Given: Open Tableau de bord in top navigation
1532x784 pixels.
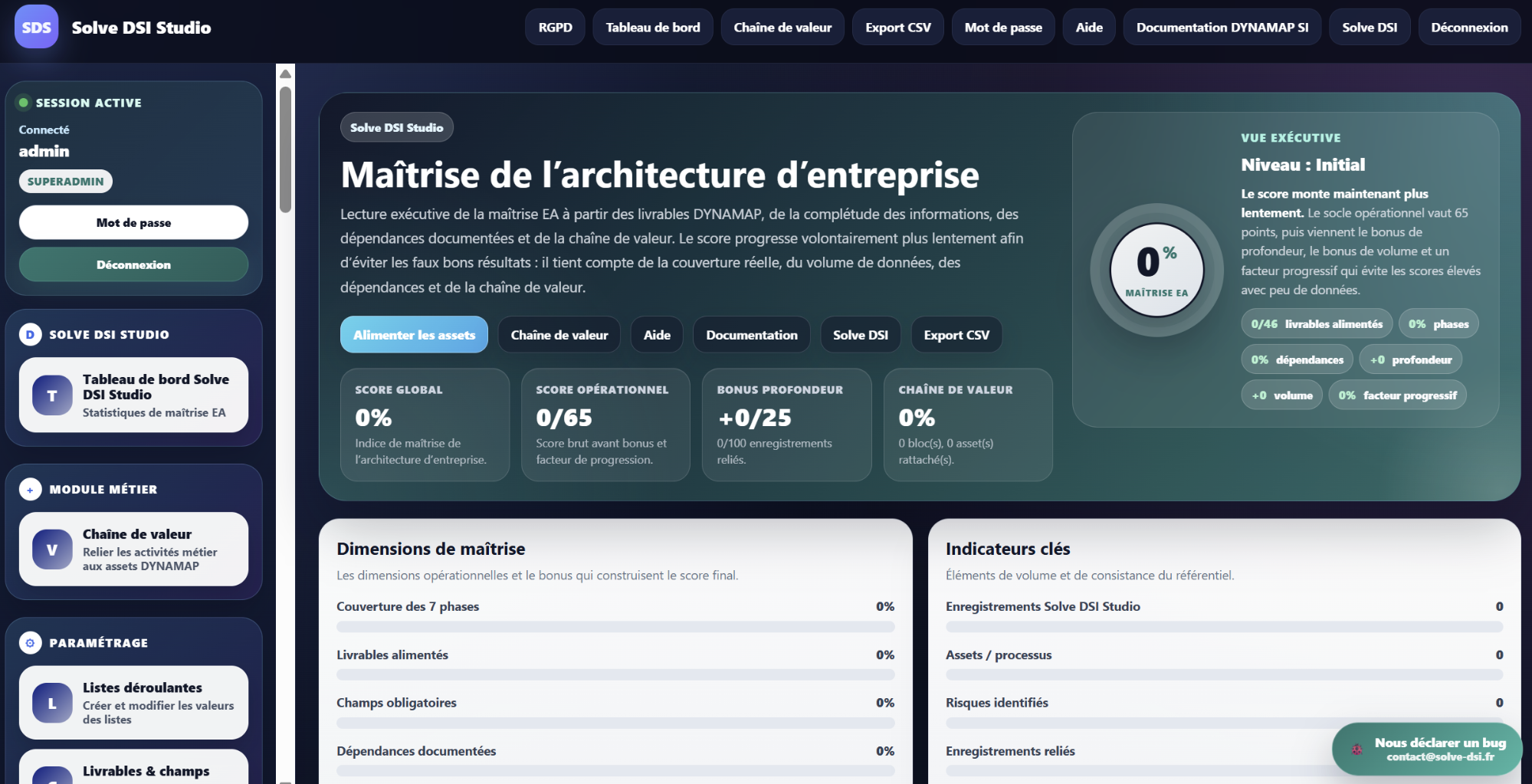Looking at the screenshot, I should (653, 28).
